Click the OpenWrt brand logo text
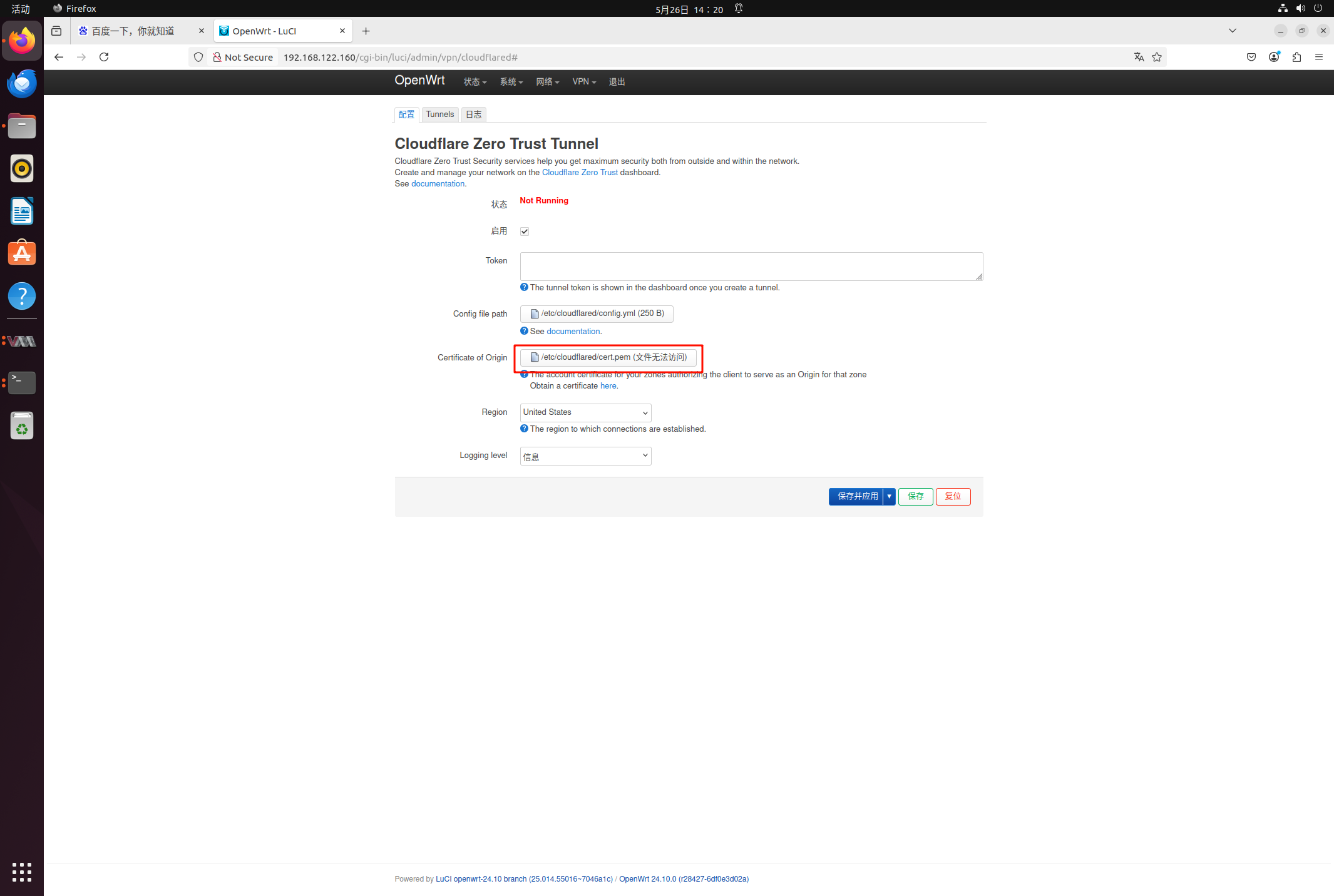 [x=419, y=81]
